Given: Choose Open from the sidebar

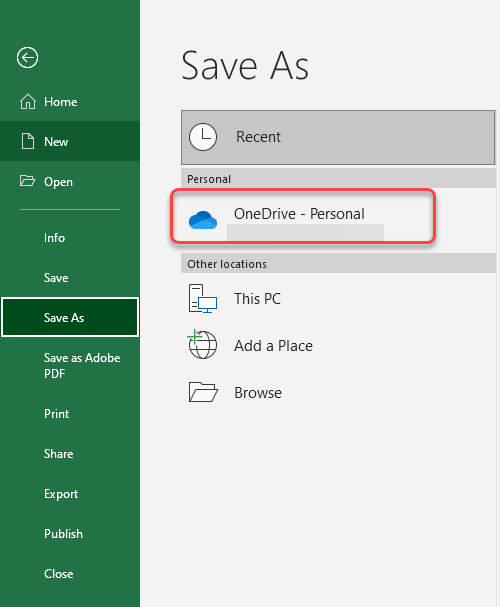Looking at the screenshot, I should point(70,181).
